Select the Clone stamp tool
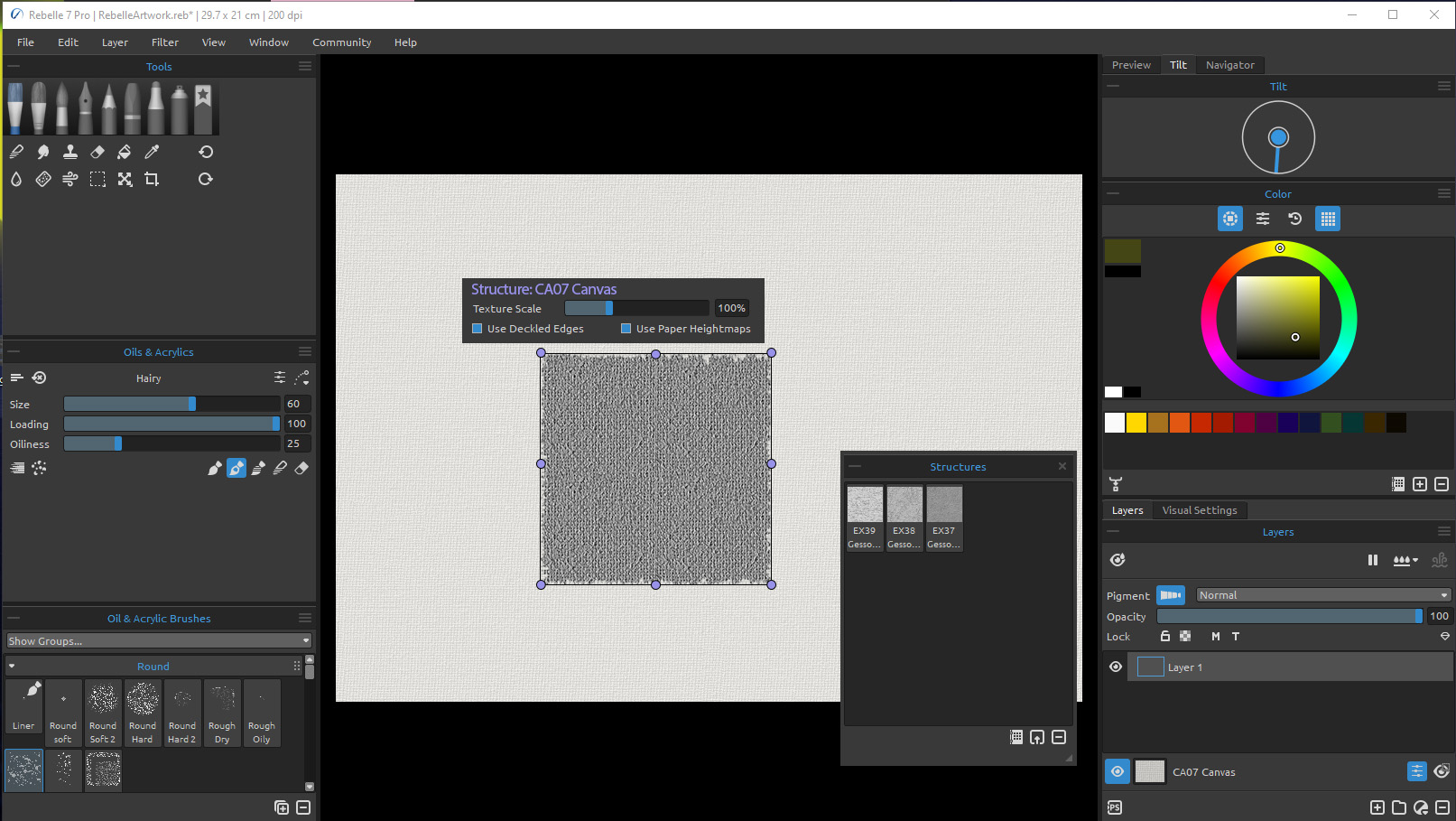 pos(70,151)
